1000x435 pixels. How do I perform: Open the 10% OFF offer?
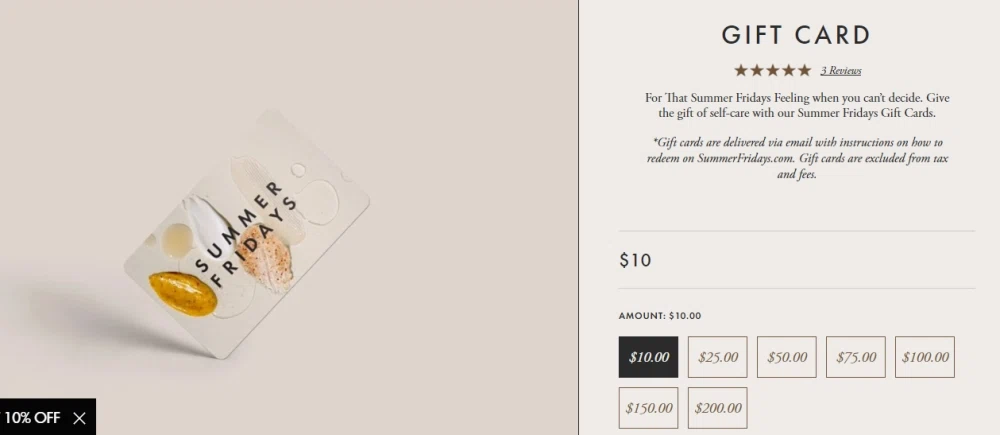pyautogui.click(x=32, y=418)
